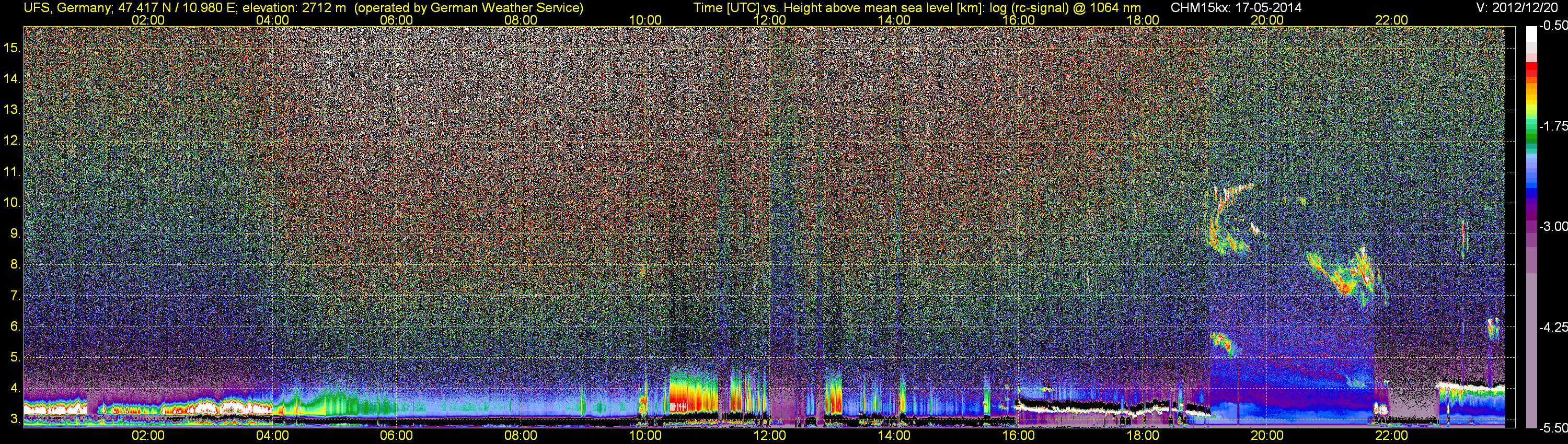Click the '08:00' label on the top time axis
The height and width of the screenshot is (444, 1568).
pyautogui.click(x=521, y=20)
